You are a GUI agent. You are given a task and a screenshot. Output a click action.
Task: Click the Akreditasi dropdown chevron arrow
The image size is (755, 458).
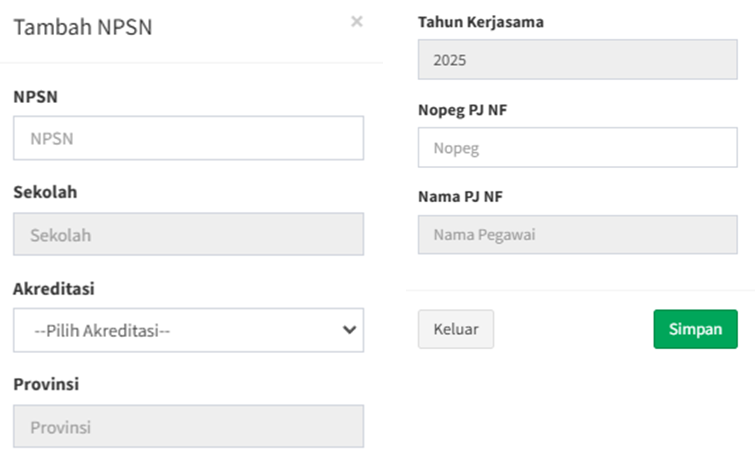pos(348,330)
